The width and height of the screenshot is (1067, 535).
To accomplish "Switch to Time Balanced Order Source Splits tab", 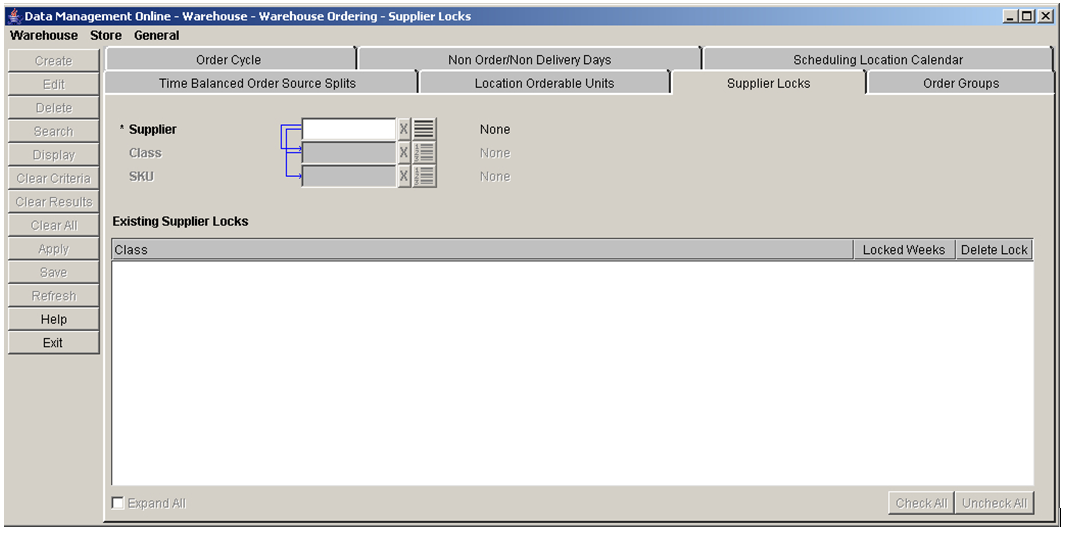I will [259, 83].
